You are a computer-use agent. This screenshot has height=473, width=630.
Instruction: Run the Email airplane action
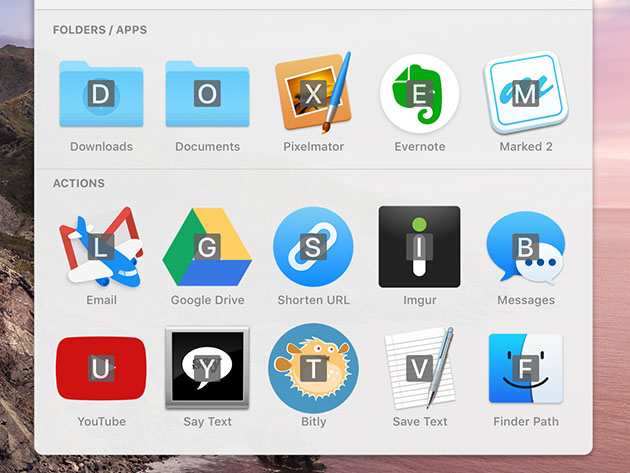pos(101,247)
